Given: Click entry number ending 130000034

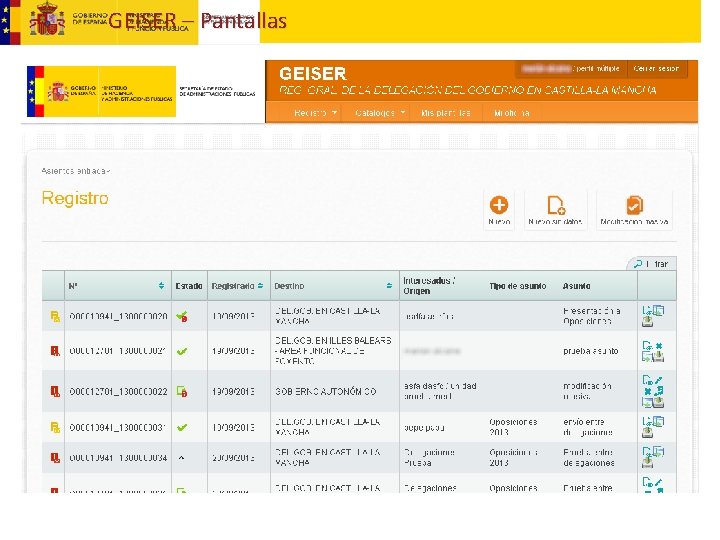Looking at the screenshot, I should (x=118, y=458).
